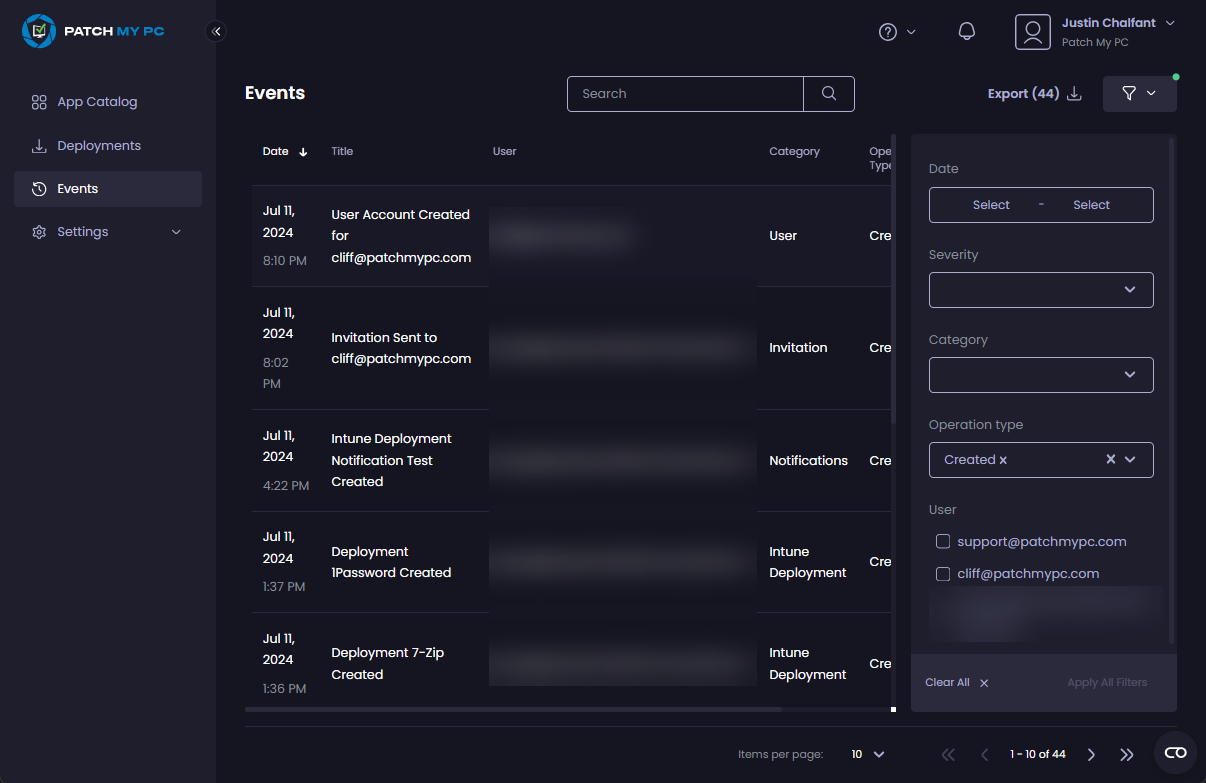Check the support@patchmypc.com user filter
The image size is (1206, 783).
coord(942,541)
